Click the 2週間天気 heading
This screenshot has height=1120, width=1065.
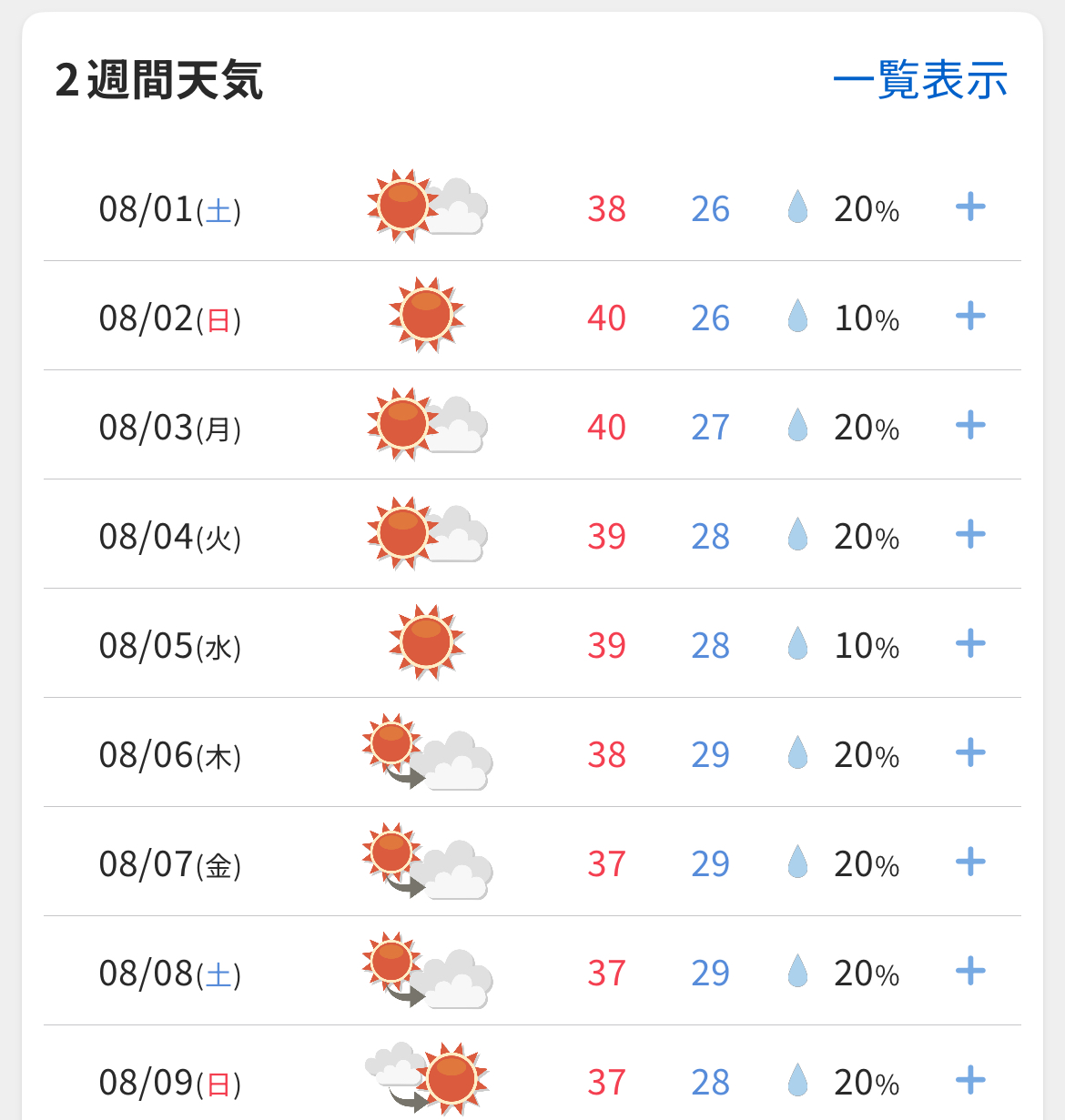159,80
